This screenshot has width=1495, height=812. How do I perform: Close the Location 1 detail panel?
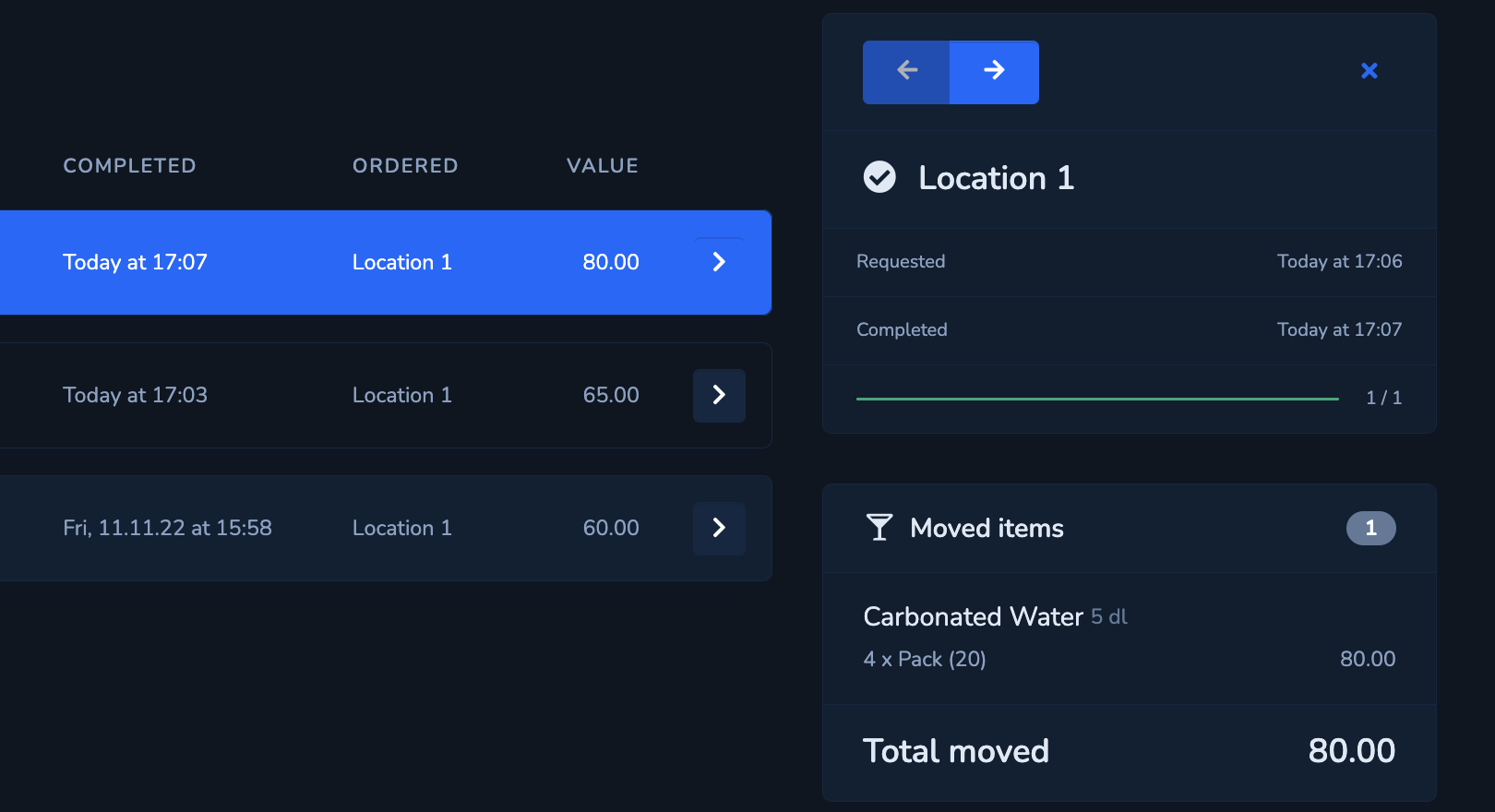[1369, 71]
